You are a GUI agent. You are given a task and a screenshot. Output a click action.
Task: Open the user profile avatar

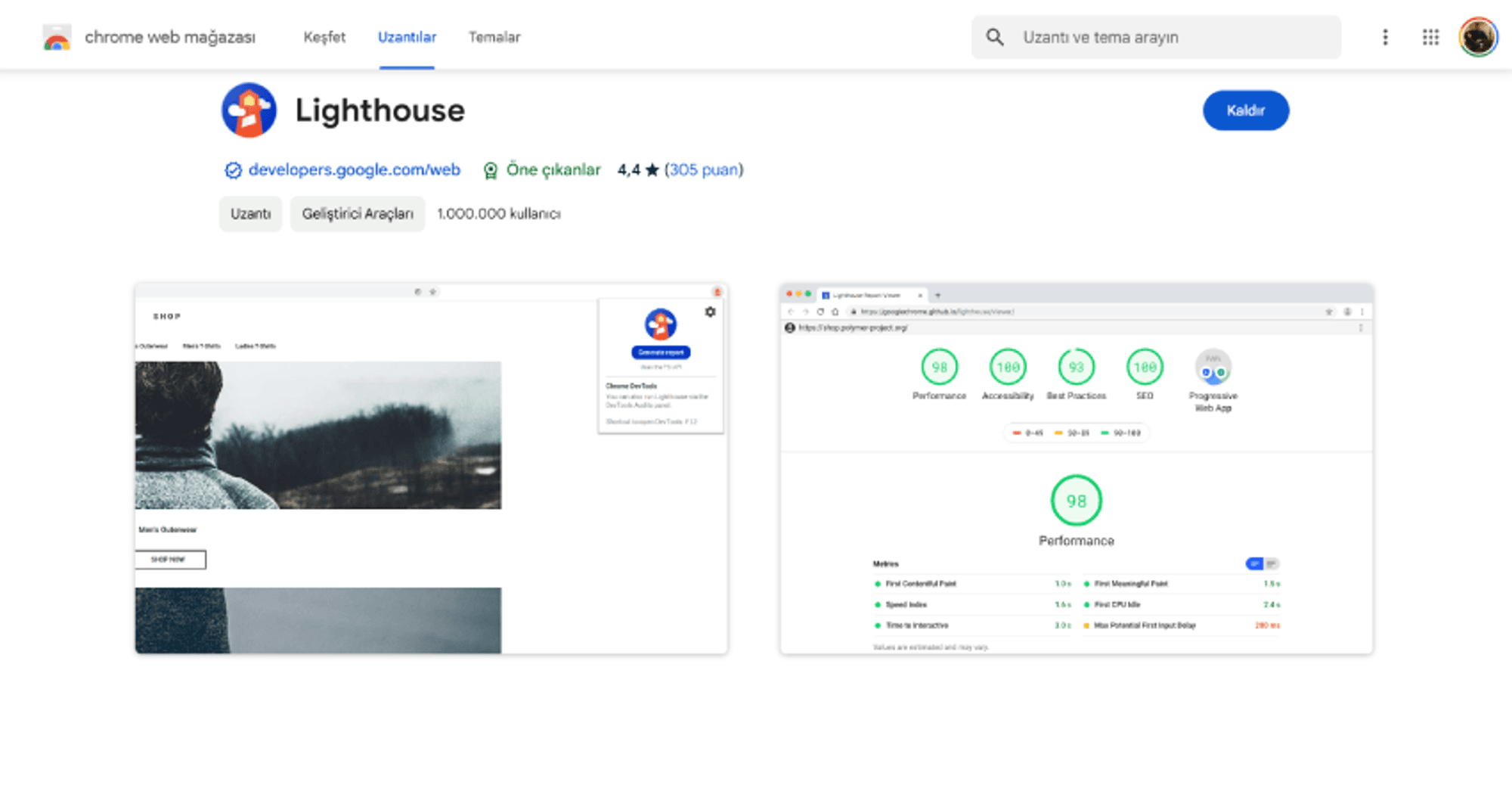[1477, 37]
